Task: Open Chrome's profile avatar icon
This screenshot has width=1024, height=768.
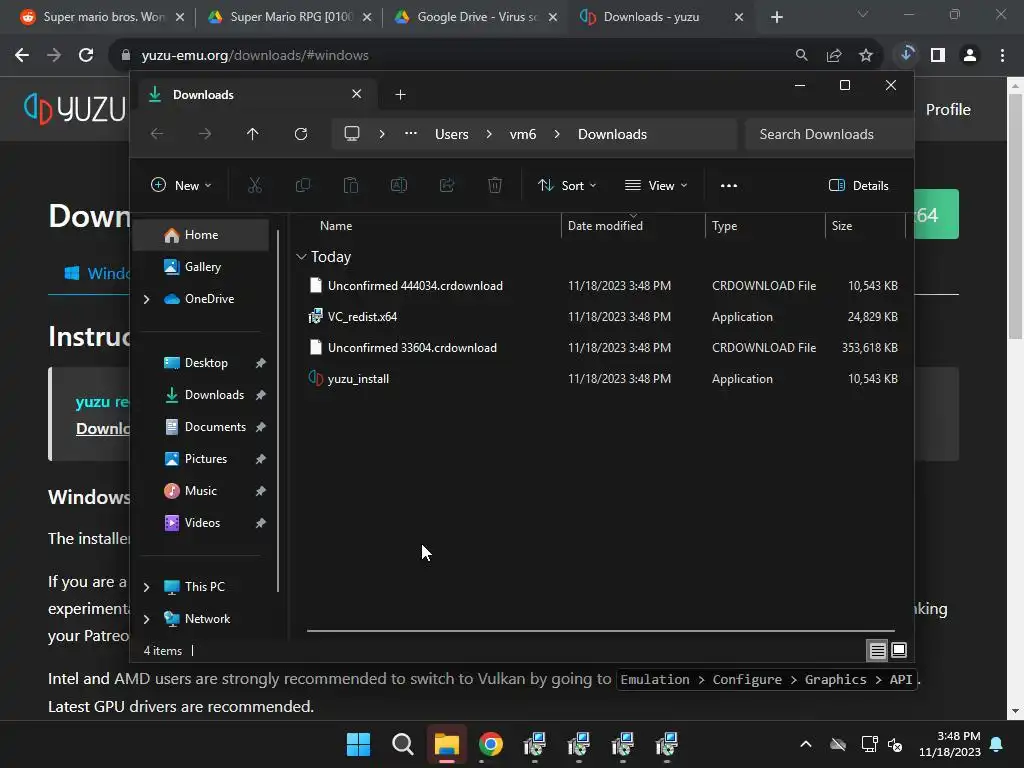Action: click(x=970, y=56)
